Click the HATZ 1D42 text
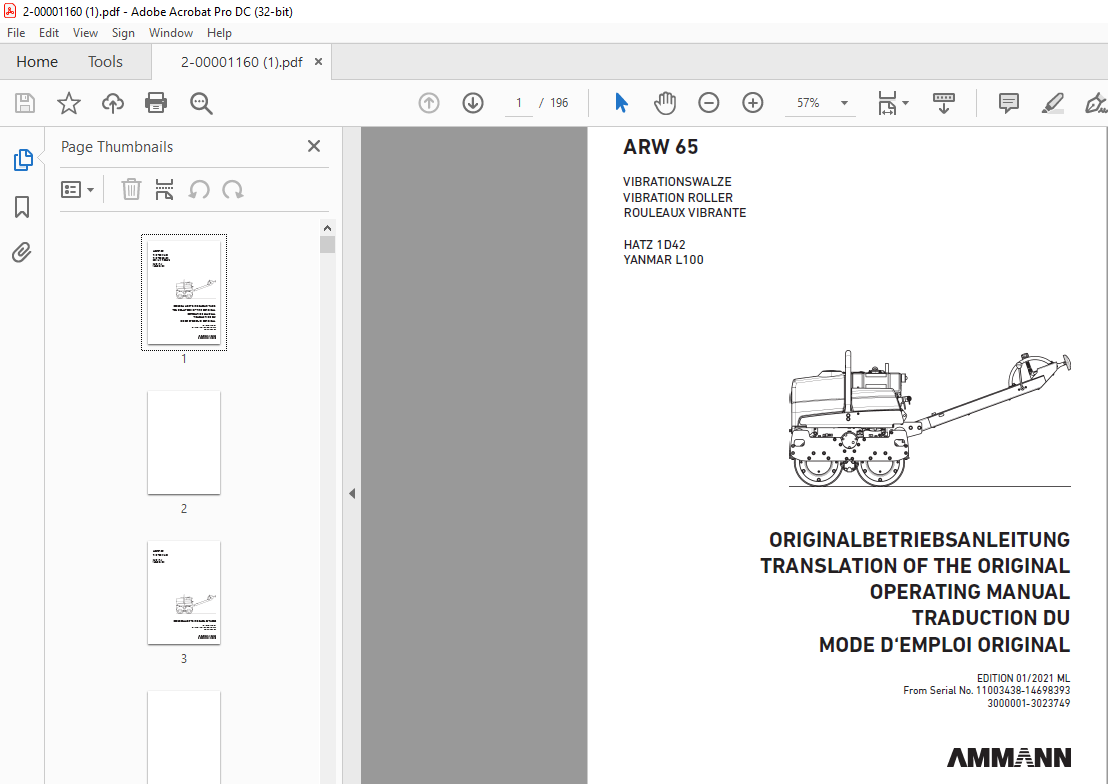Viewport: 1108px width, 784px height. pos(654,245)
